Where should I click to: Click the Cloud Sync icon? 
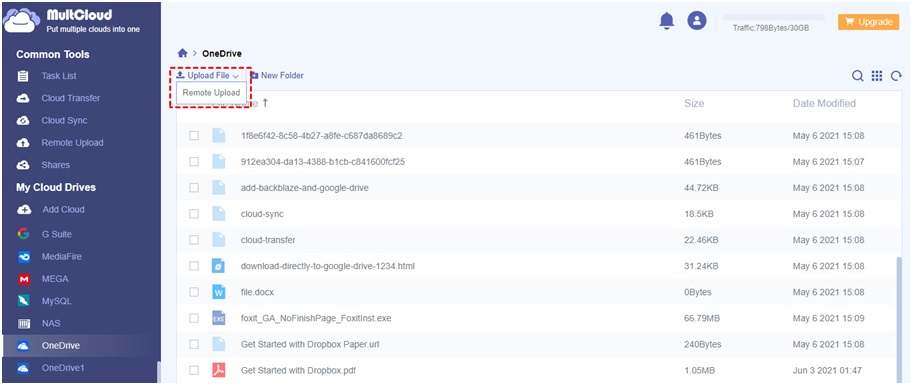pos(23,120)
